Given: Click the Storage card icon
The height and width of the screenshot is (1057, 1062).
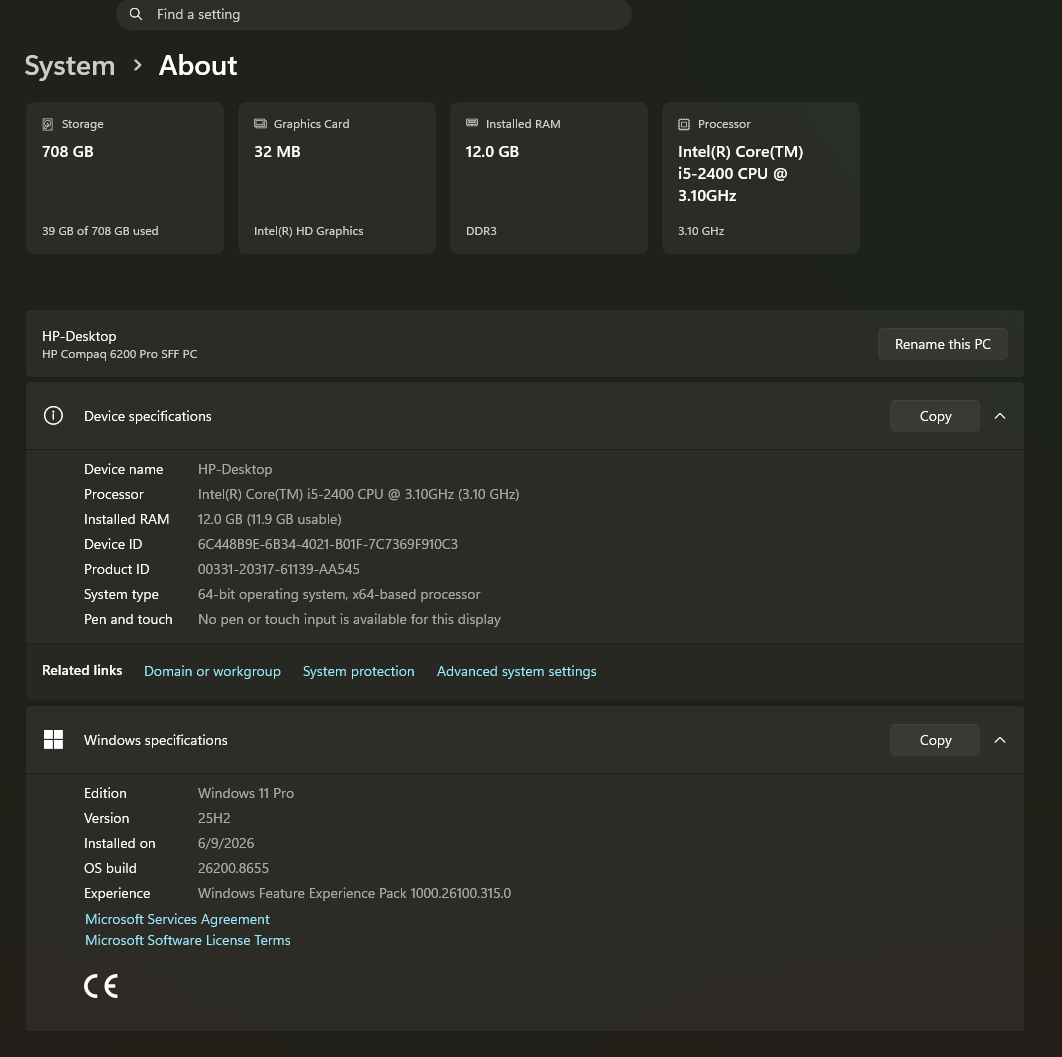Looking at the screenshot, I should click(48, 124).
